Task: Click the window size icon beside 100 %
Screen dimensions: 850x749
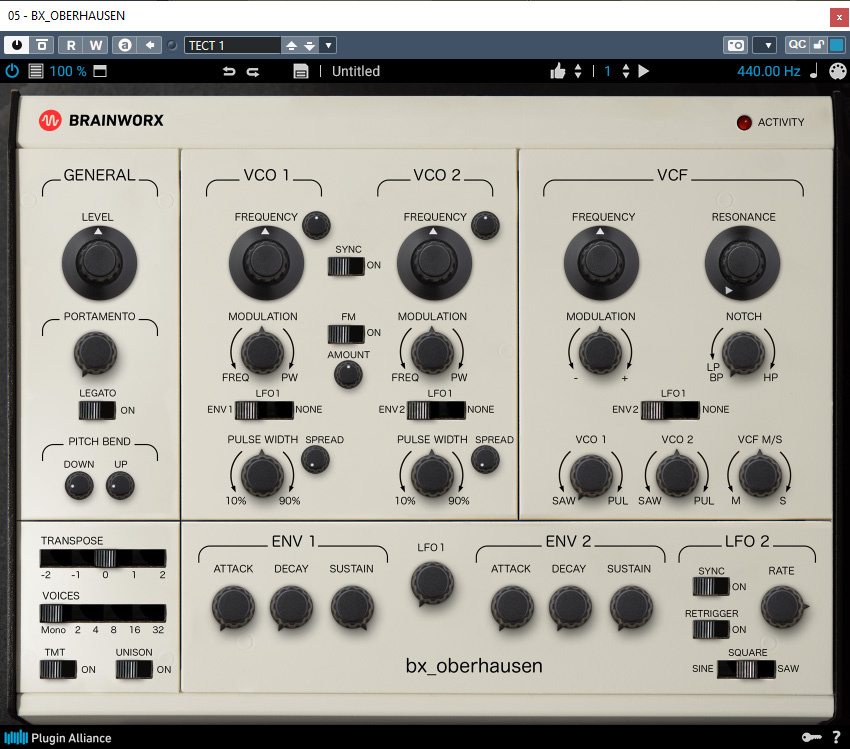Action: coord(100,71)
